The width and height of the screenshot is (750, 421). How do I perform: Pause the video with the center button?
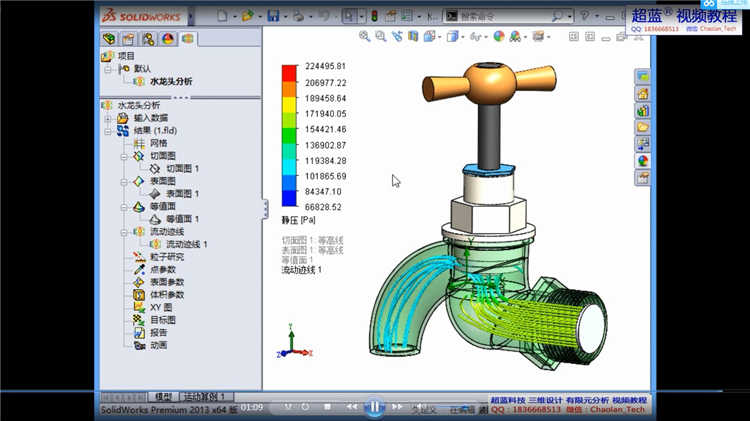[375, 407]
